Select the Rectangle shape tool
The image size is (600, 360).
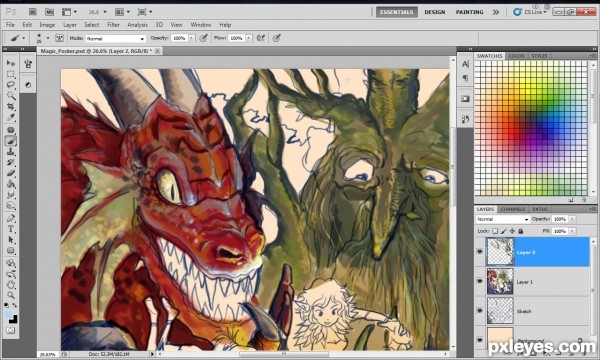click(x=11, y=251)
